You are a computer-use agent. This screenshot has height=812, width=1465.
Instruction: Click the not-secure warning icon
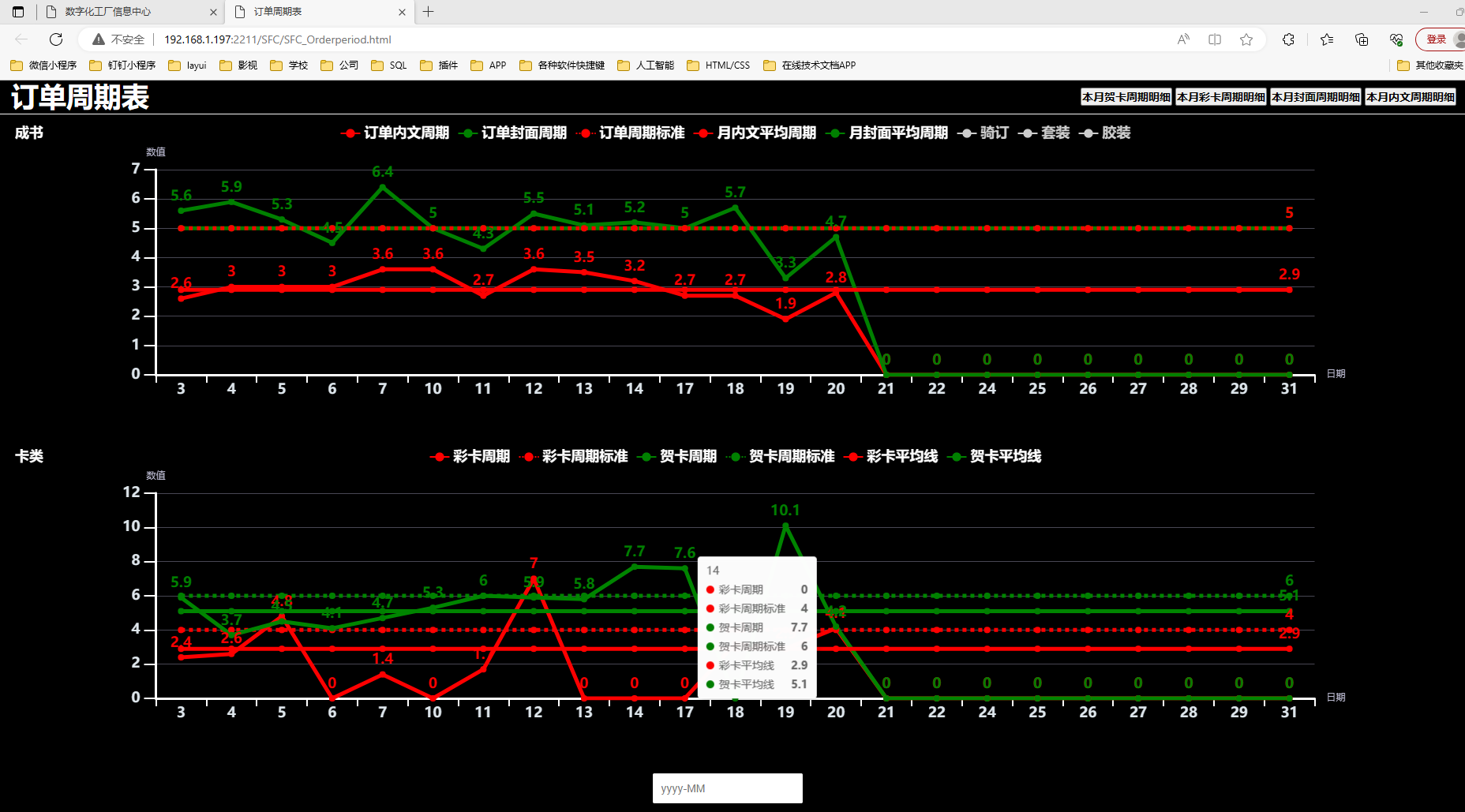[x=99, y=39]
